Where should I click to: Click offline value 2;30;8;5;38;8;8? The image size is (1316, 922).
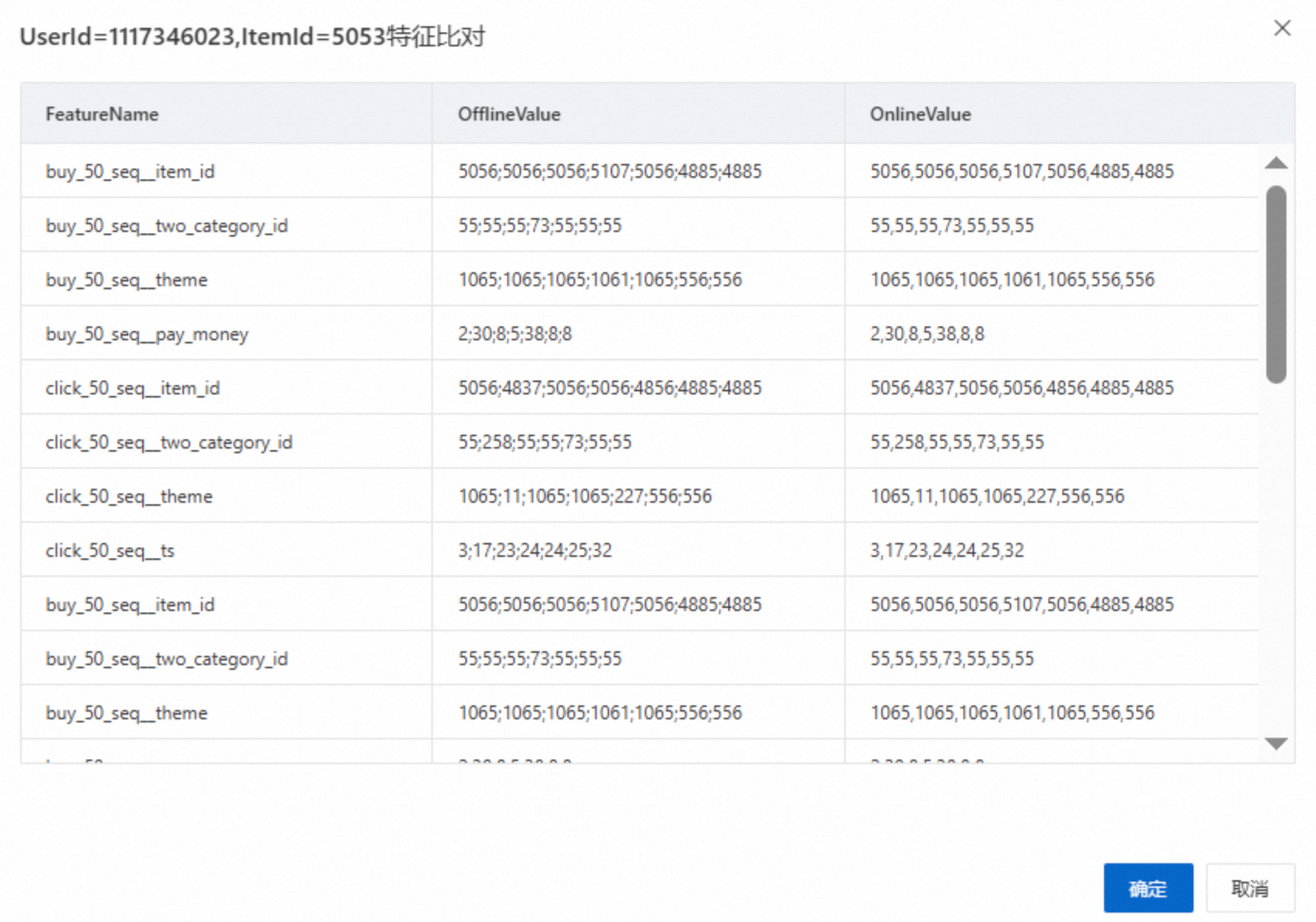515,334
